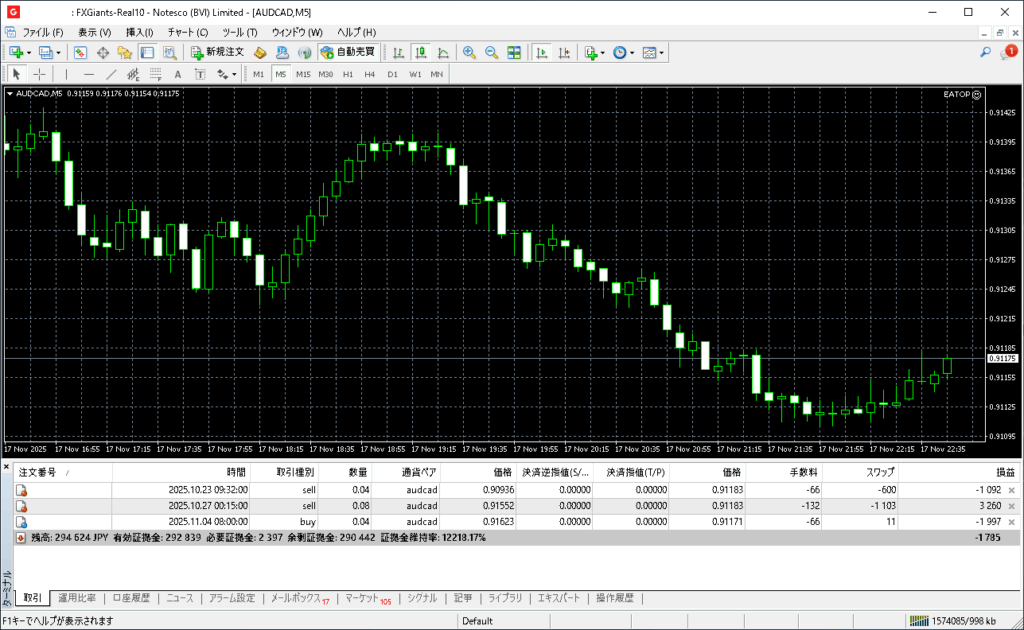Select the crosshair cursor tool
This screenshot has height=630, width=1024.
coord(40,74)
